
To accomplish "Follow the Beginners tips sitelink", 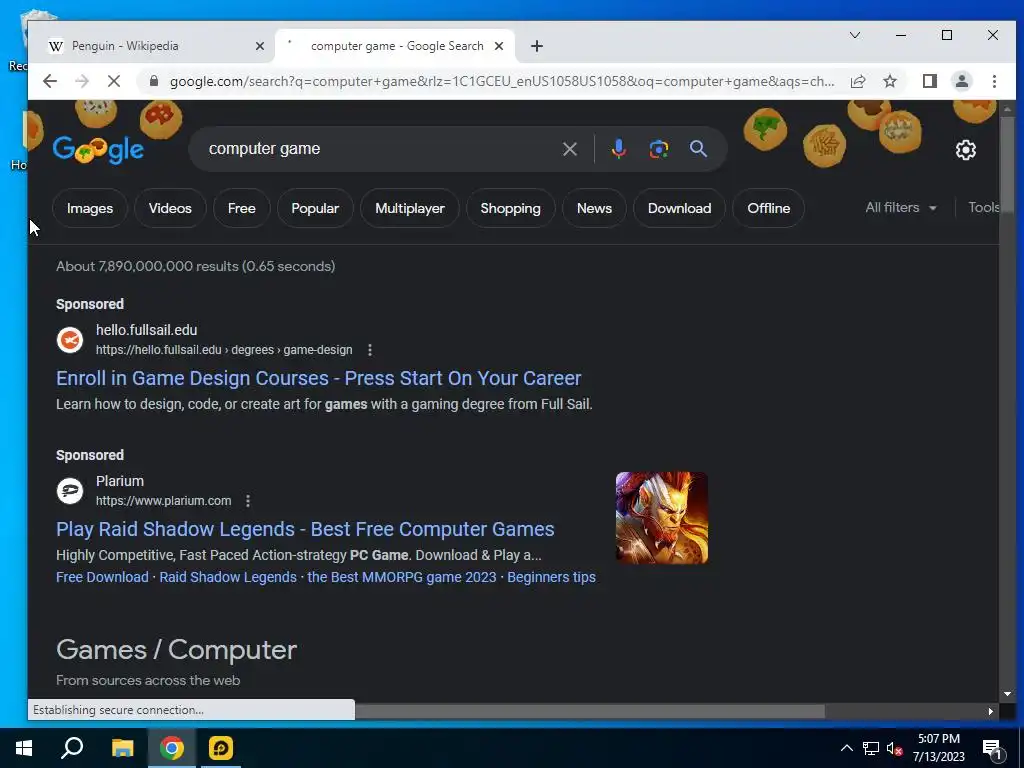I will [x=551, y=577].
